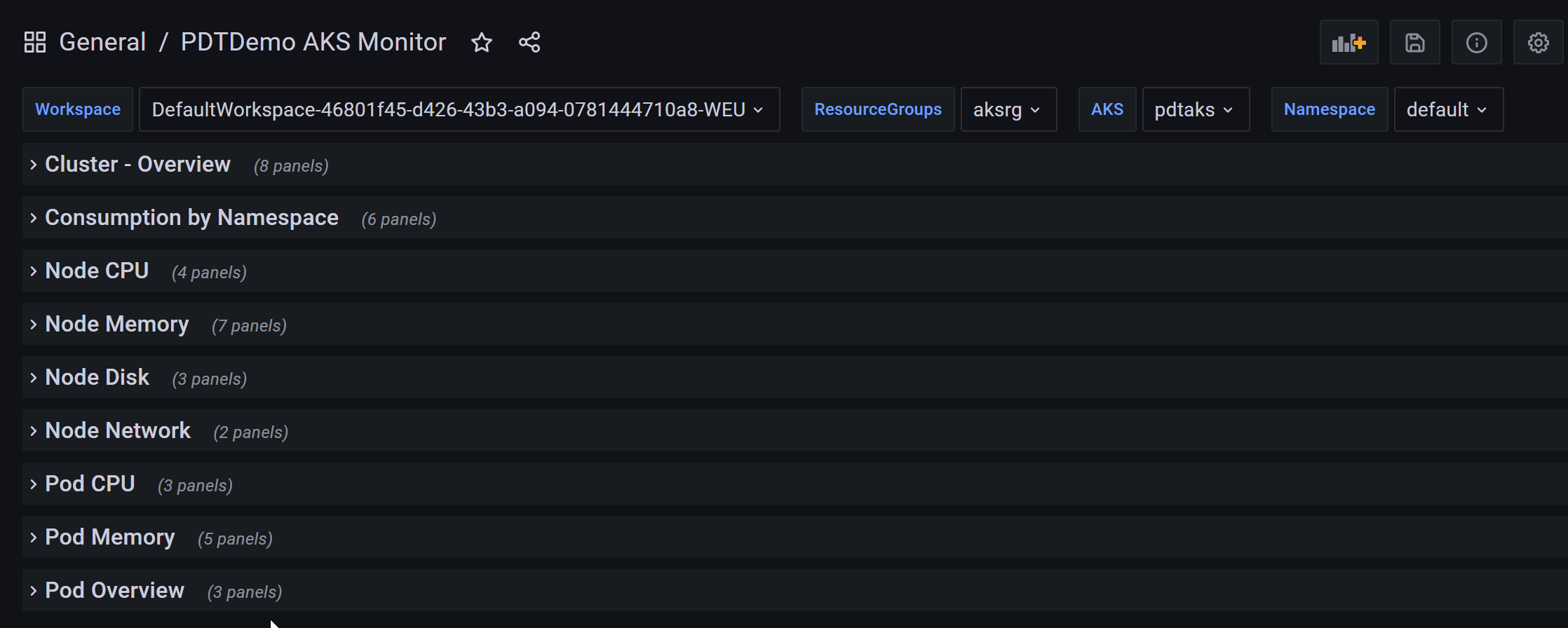This screenshot has width=1568, height=628.
Task: Click the panel count beside Node Disk
Action: pyautogui.click(x=210, y=379)
